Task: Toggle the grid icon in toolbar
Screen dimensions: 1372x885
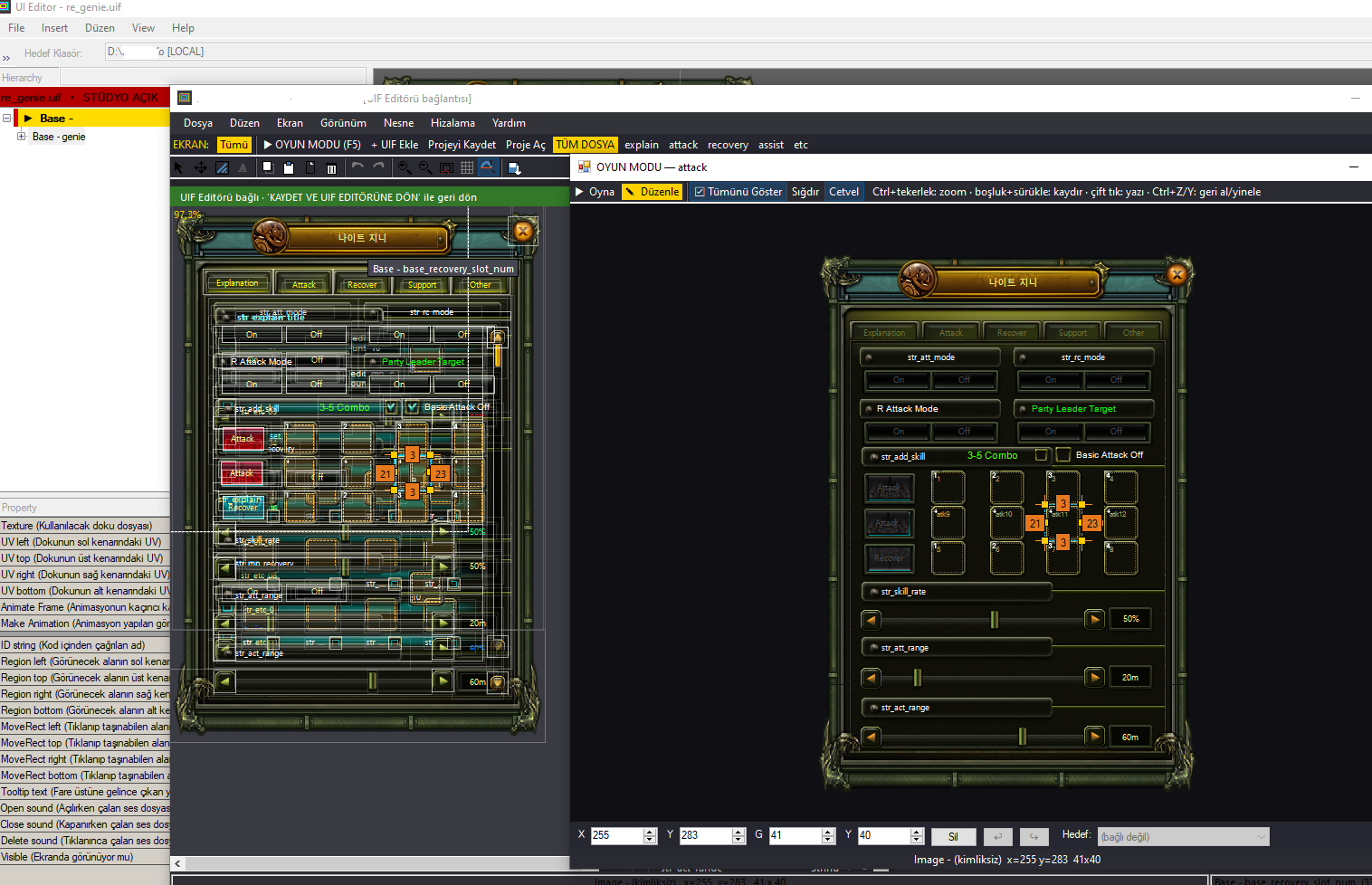Action: (x=467, y=167)
